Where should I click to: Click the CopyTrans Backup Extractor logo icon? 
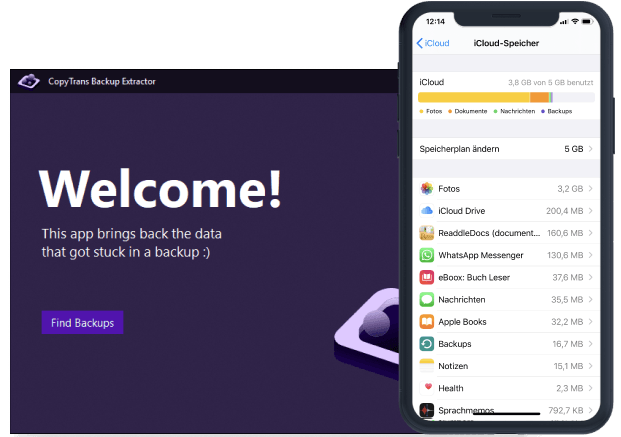coord(29,81)
